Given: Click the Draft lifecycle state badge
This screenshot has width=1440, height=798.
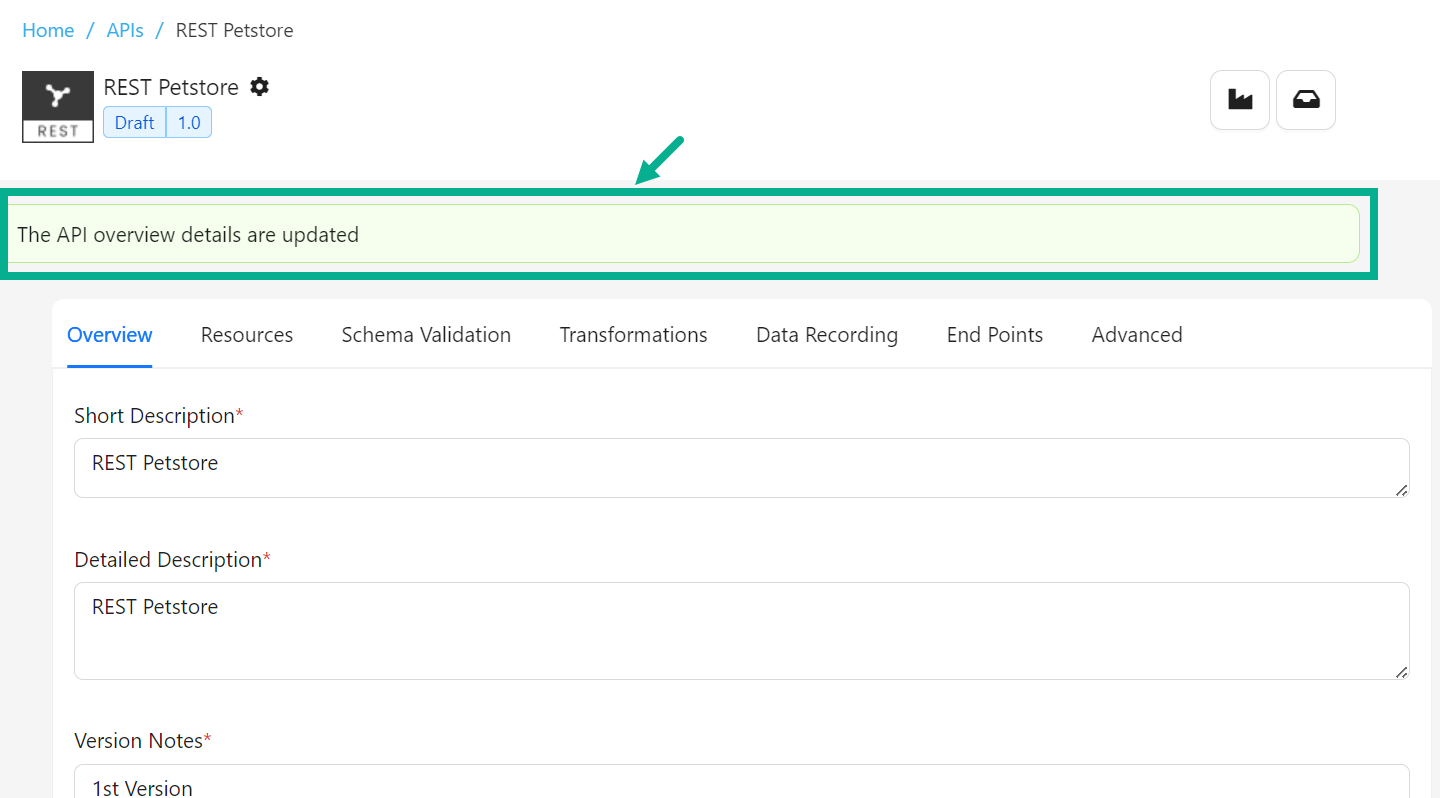Looking at the screenshot, I should point(134,122).
